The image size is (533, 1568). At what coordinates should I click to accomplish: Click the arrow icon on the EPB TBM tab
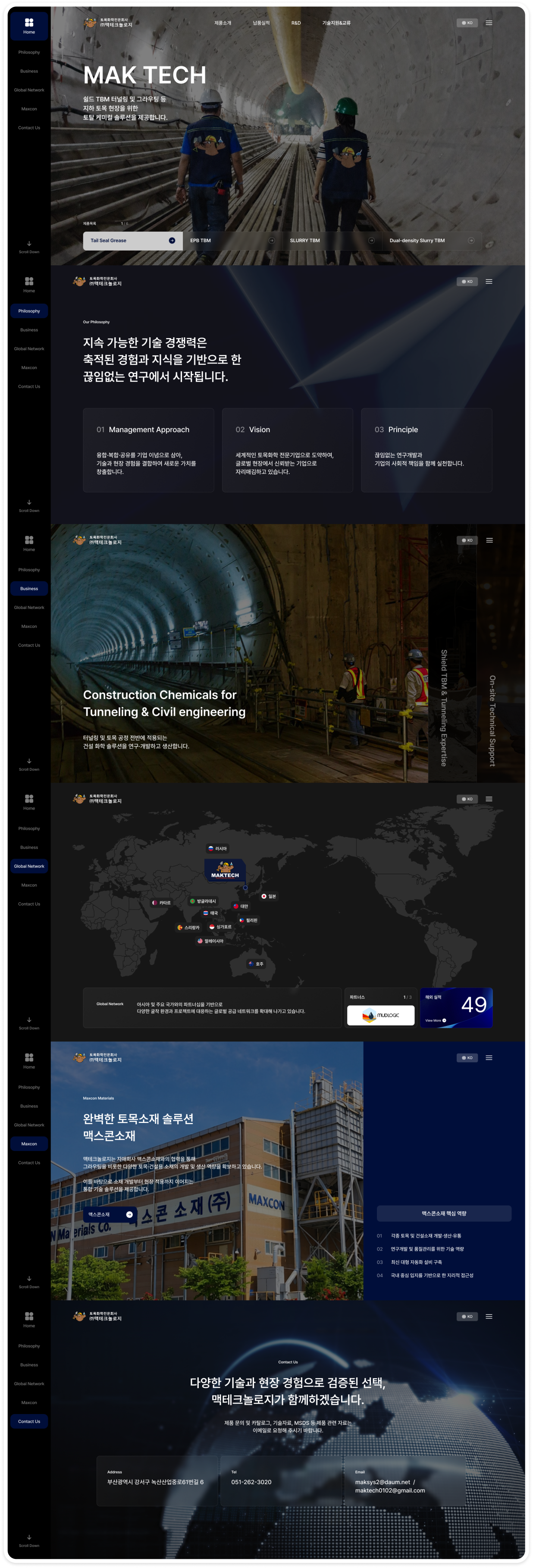[x=271, y=241]
